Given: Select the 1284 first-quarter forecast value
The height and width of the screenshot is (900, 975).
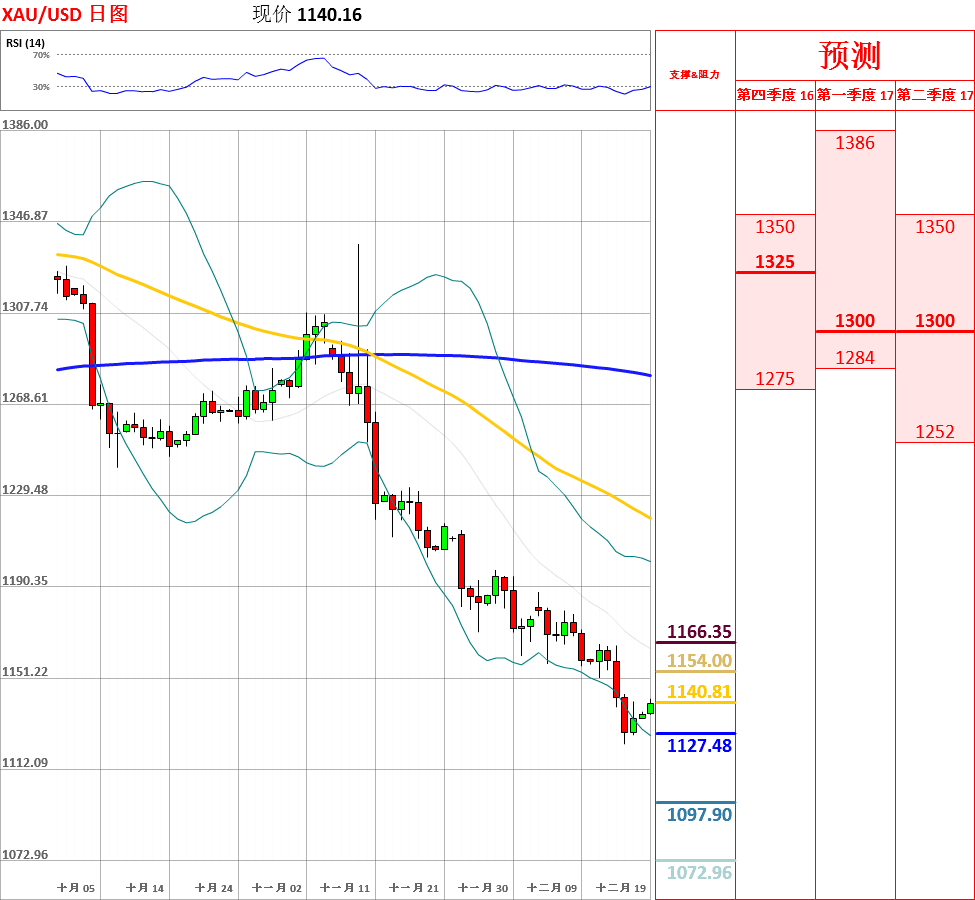Looking at the screenshot, I should pyautogui.click(x=855, y=357).
